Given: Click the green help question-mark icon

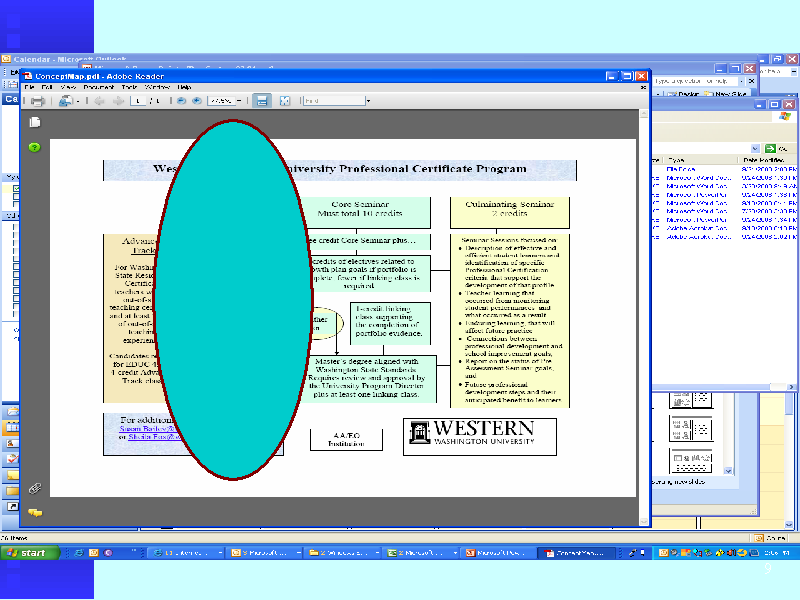Looking at the screenshot, I should coord(34,147).
